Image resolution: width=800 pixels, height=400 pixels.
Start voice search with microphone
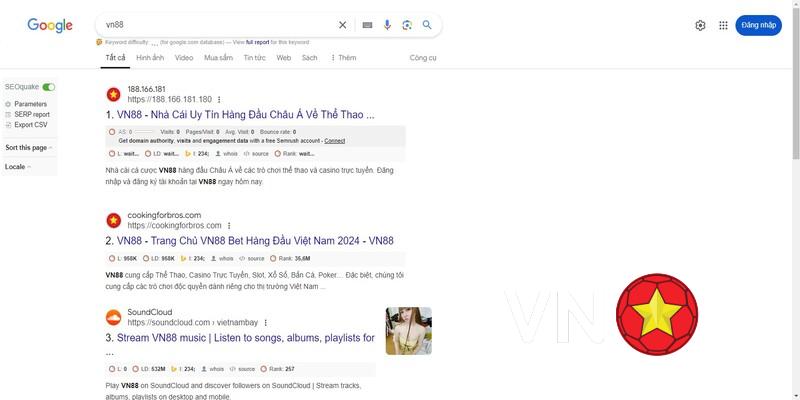click(x=387, y=25)
